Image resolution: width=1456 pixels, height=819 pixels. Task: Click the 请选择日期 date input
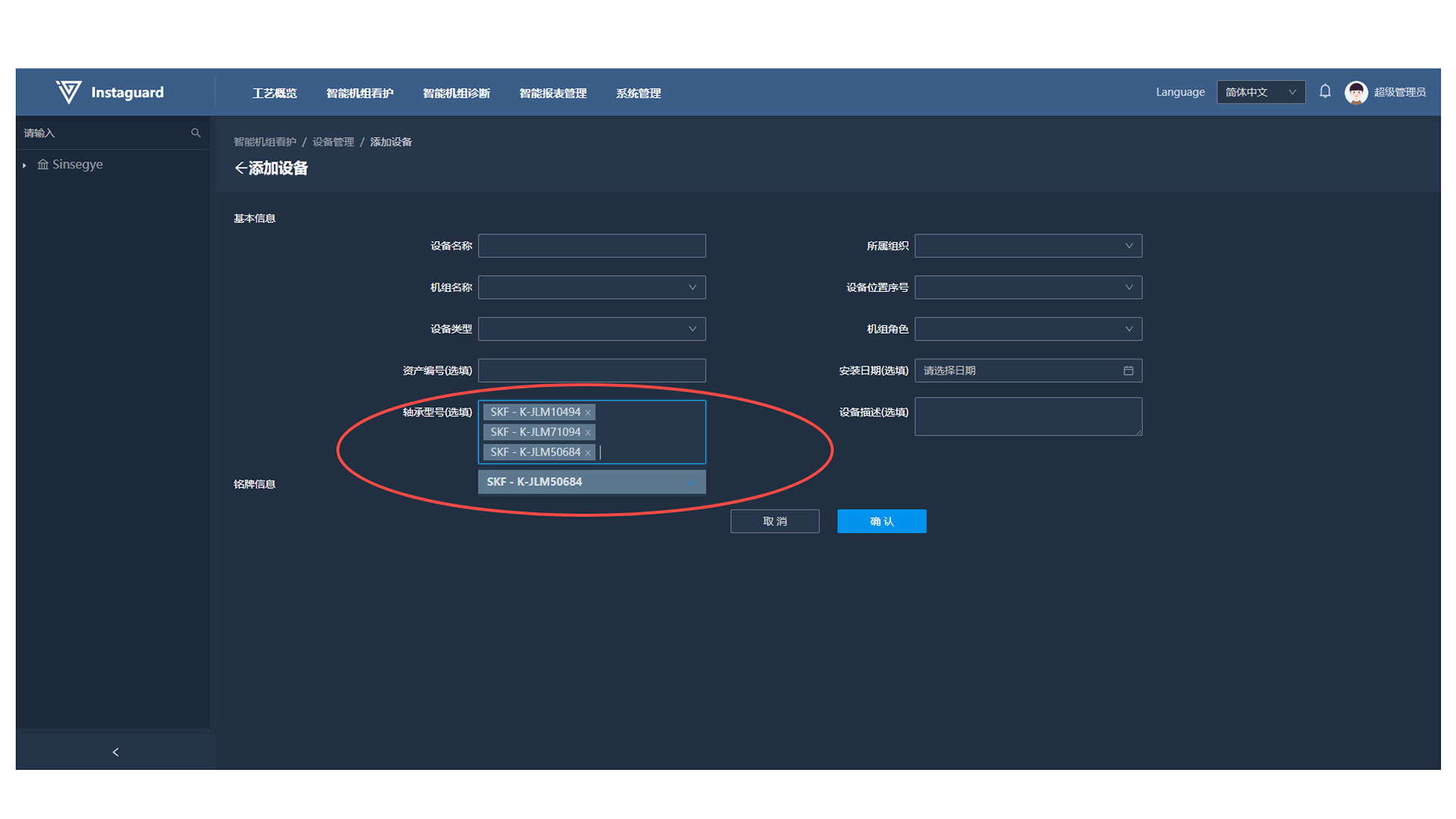(x=1028, y=371)
